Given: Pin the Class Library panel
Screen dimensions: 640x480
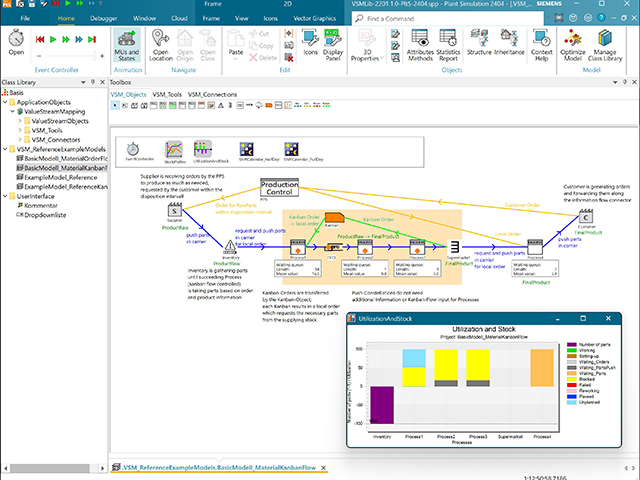Looking at the screenshot, I should point(93,84).
